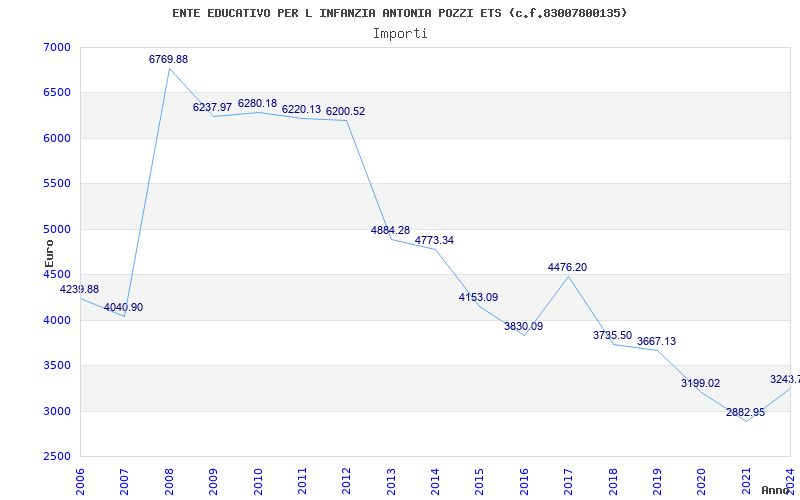Click the 2011 x-axis year label

[x=303, y=481]
